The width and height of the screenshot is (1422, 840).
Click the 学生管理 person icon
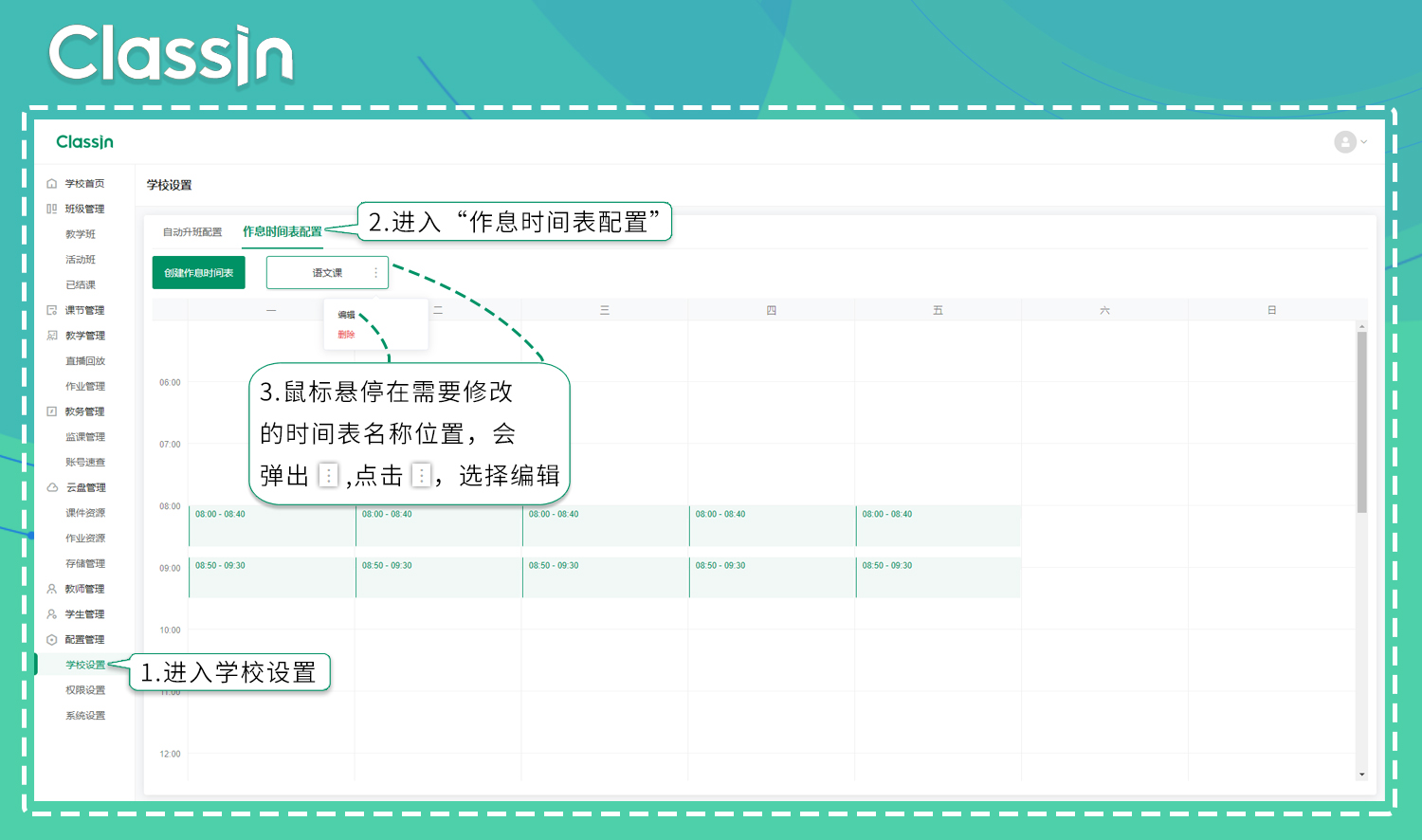[52, 614]
